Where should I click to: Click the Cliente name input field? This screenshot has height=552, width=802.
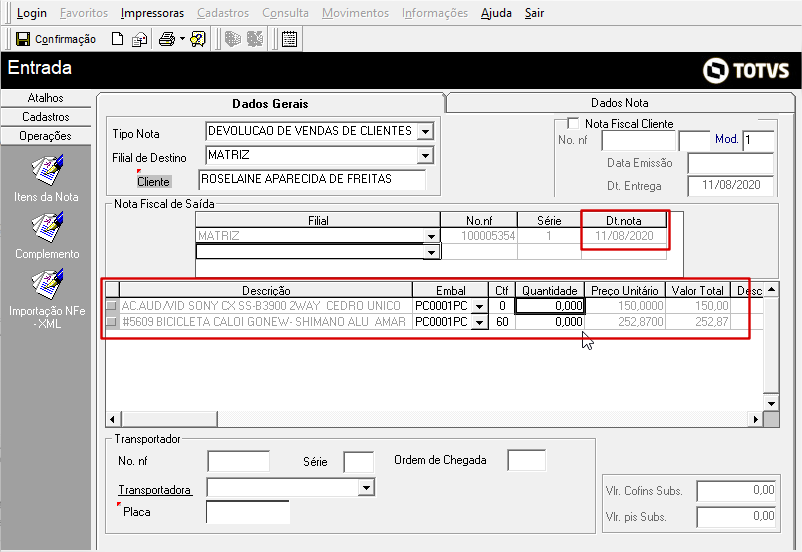coord(312,179)
